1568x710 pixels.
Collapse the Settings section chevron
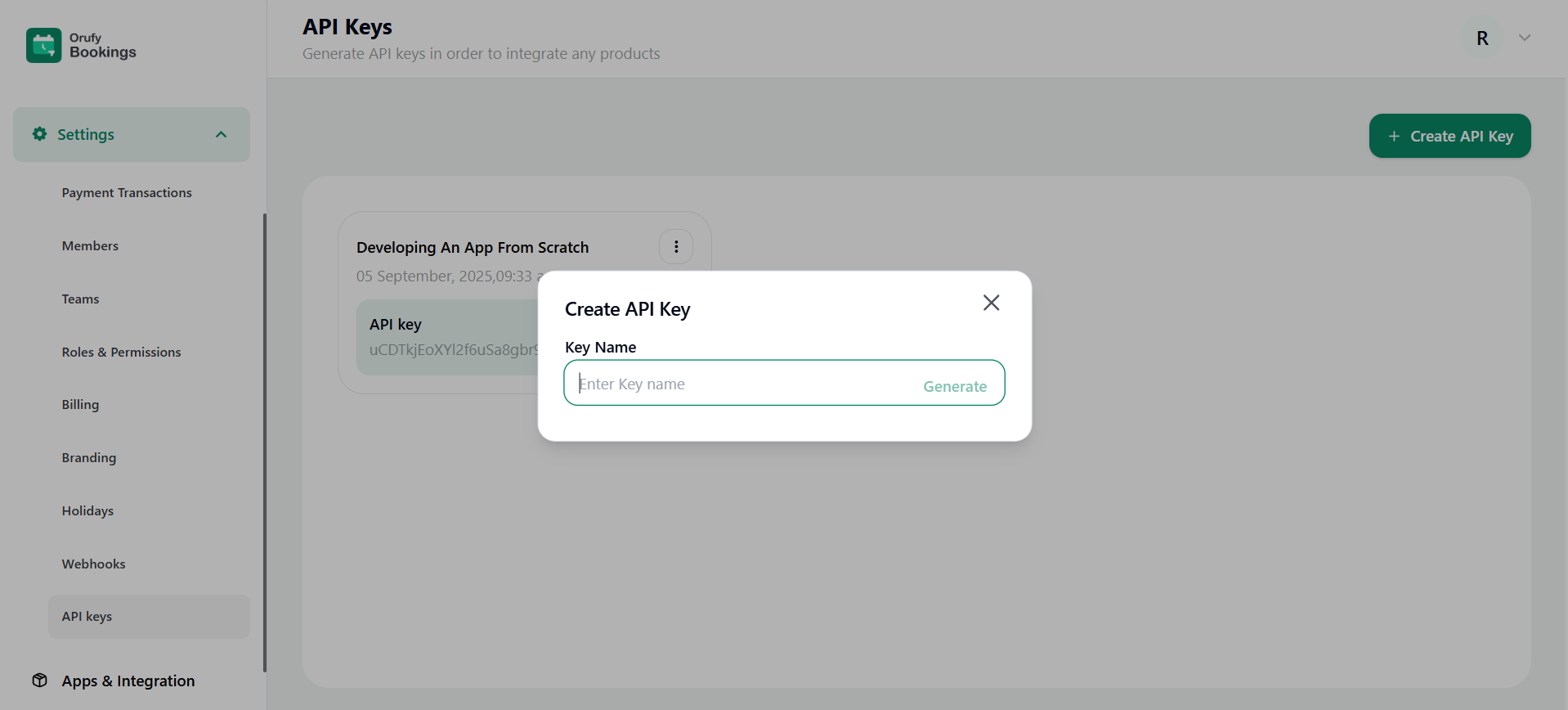[221, 135]
